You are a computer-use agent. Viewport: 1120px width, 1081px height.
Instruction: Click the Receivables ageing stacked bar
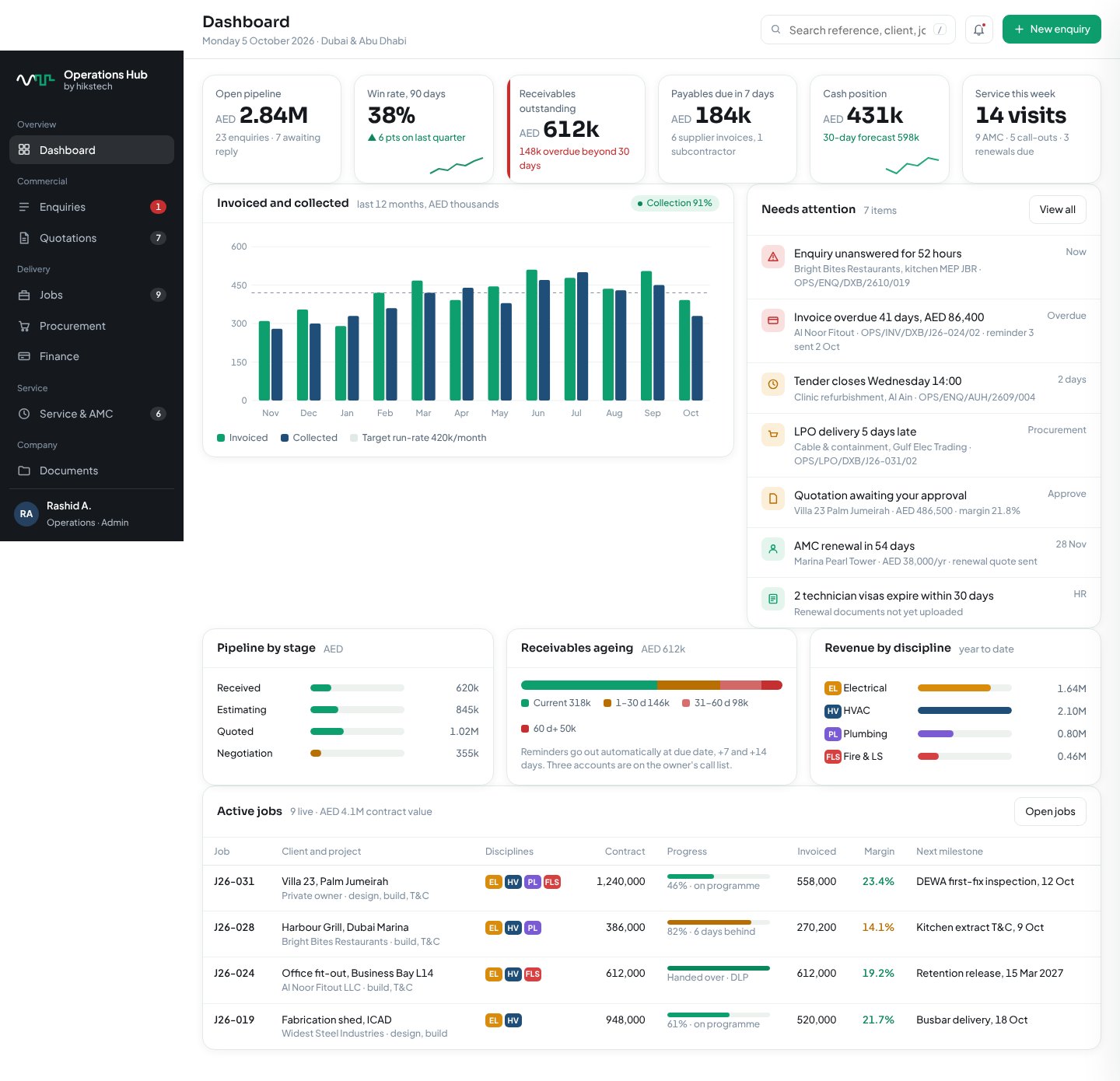(x=651, y=685)
